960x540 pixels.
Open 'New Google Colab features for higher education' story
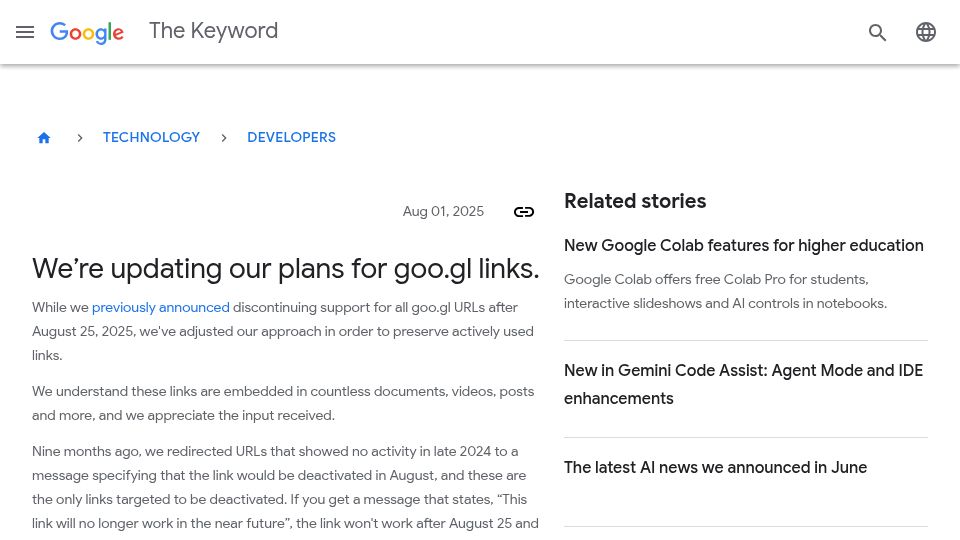coord(743,246)
